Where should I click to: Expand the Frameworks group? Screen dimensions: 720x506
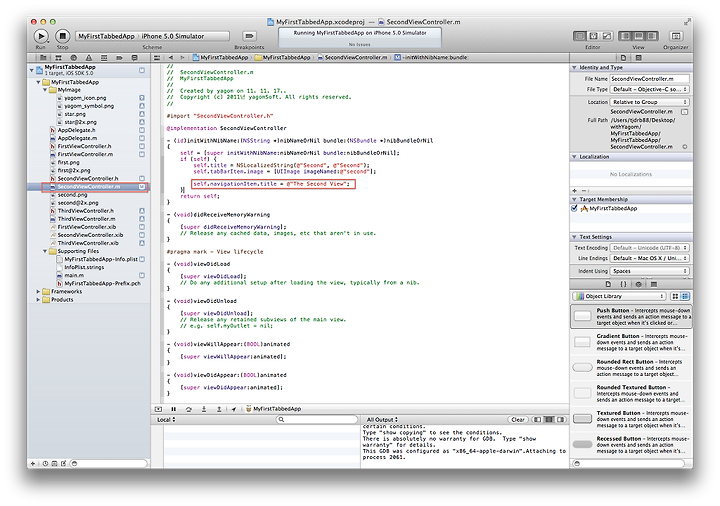tap(38, 292)
